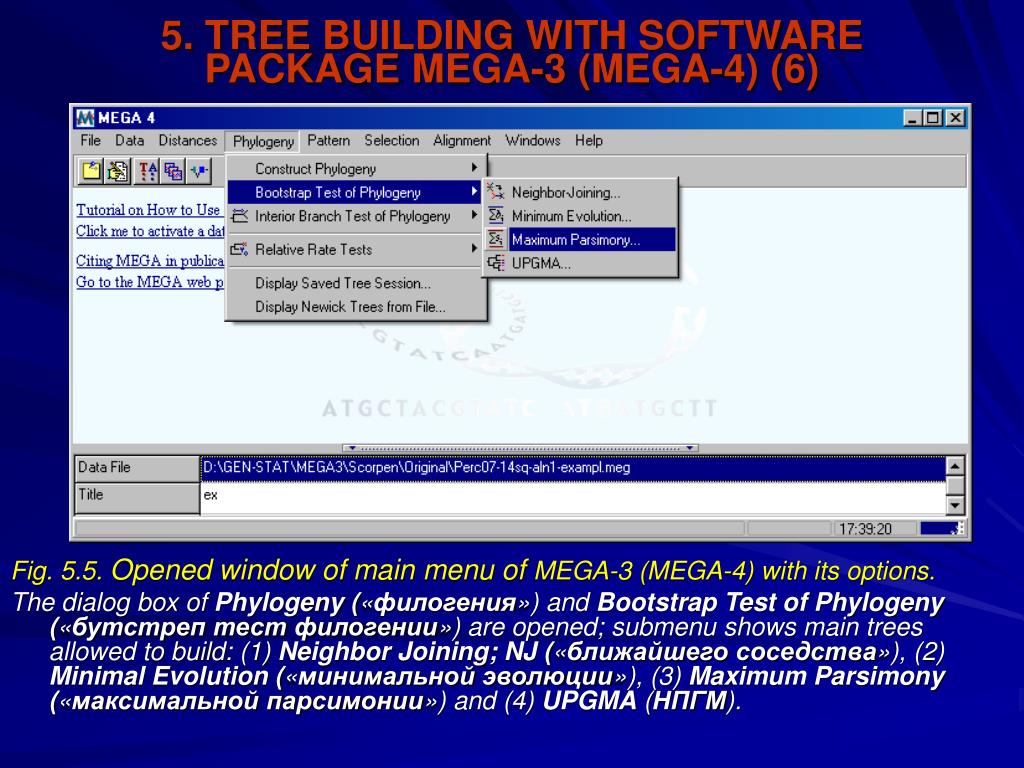Click the blue node tree toolbar icon
This screenshot has height=768, width=1024.
click(199, 172)
